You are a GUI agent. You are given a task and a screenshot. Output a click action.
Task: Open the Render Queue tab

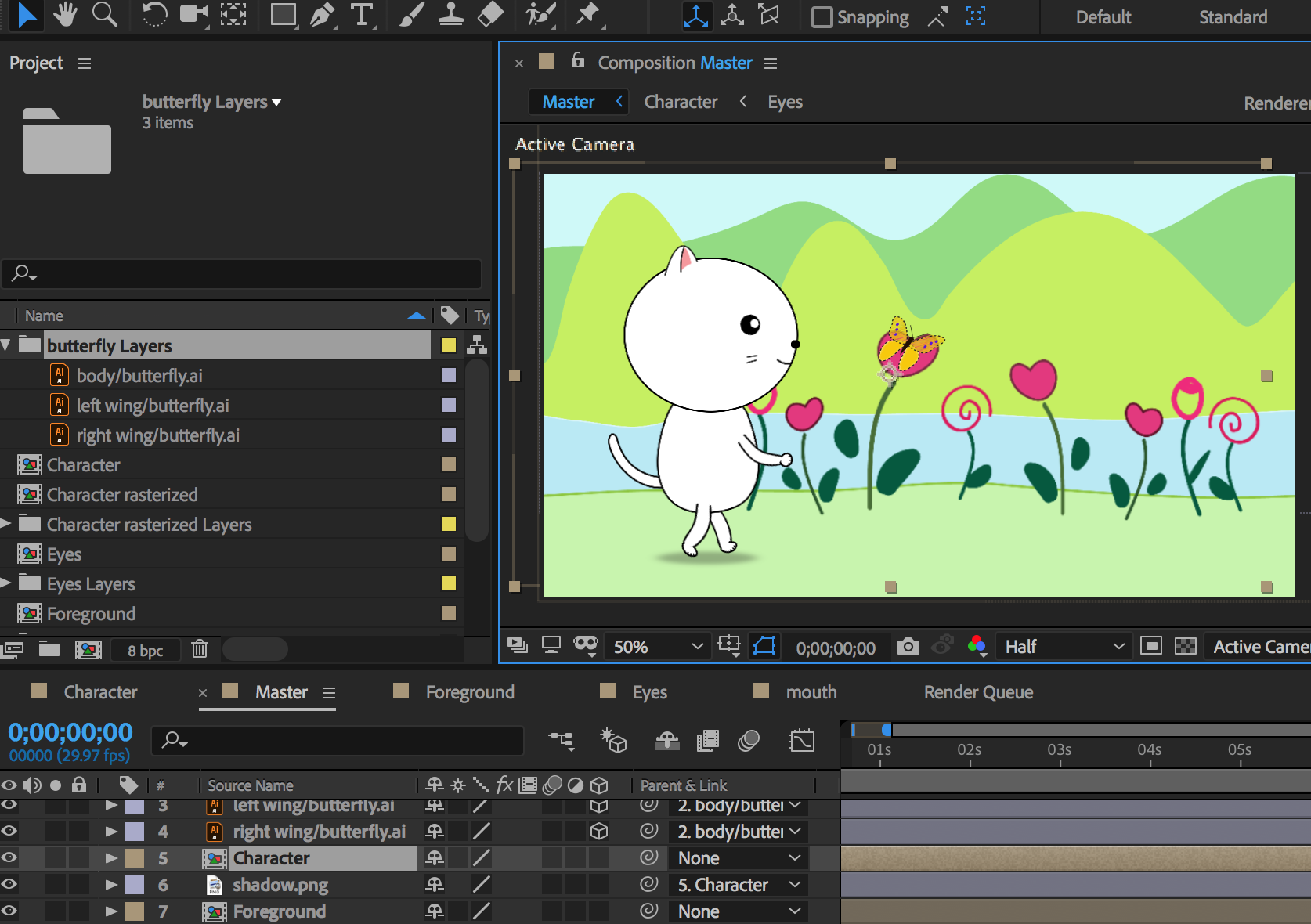(x=978, y=692)
